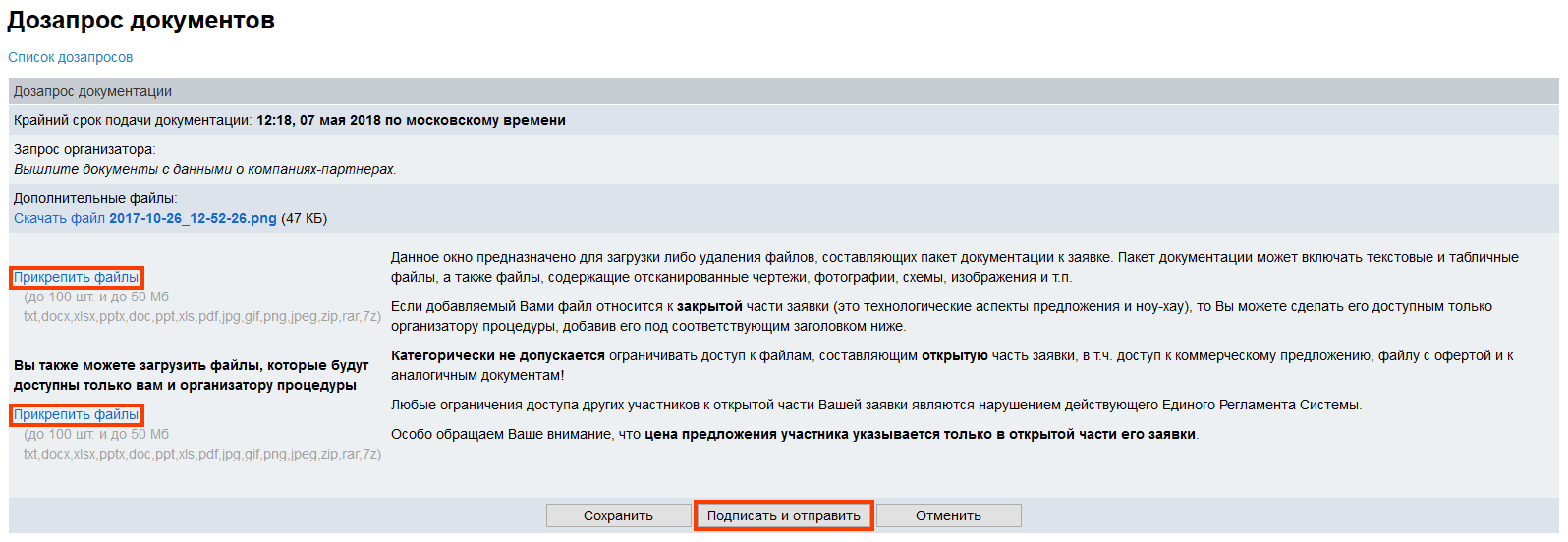Click the lower allowed file formats hint
Viewport: 1568px width, 542px height.
coord(201,454)
